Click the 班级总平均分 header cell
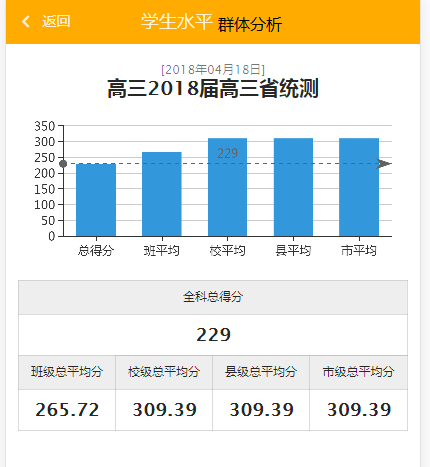This screenshot has width=430, height=467. coord(67,372)
